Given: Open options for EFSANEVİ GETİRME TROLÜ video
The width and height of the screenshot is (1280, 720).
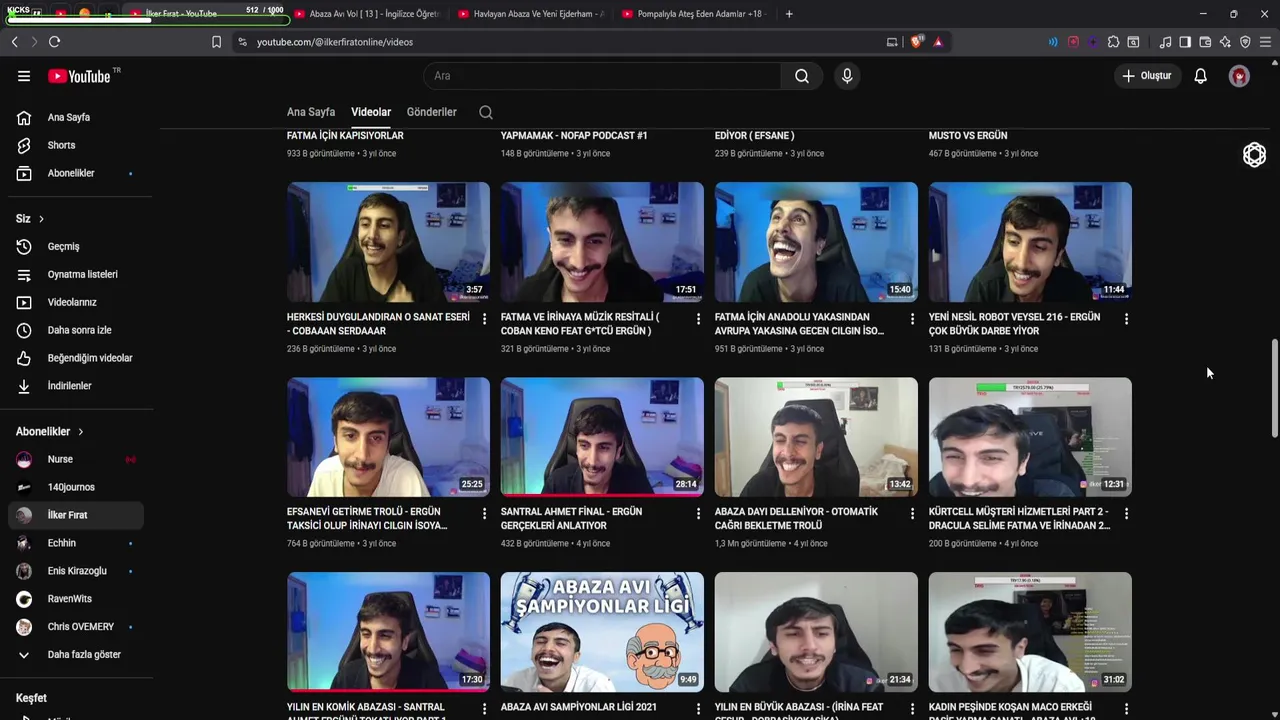Looking at the screenshot, I should click(x=484, y=514).
